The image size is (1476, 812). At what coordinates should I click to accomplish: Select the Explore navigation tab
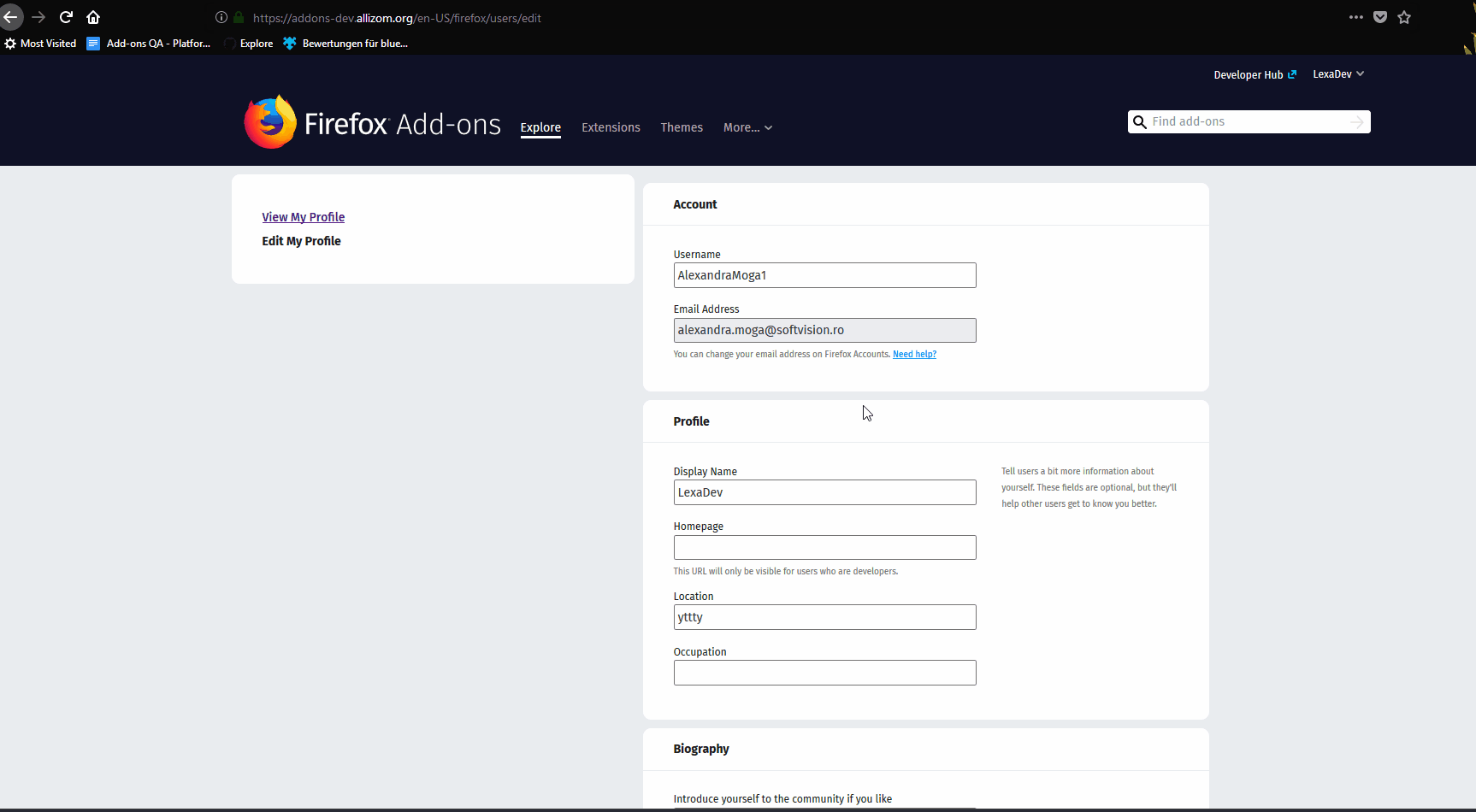[x=540, y=128]
